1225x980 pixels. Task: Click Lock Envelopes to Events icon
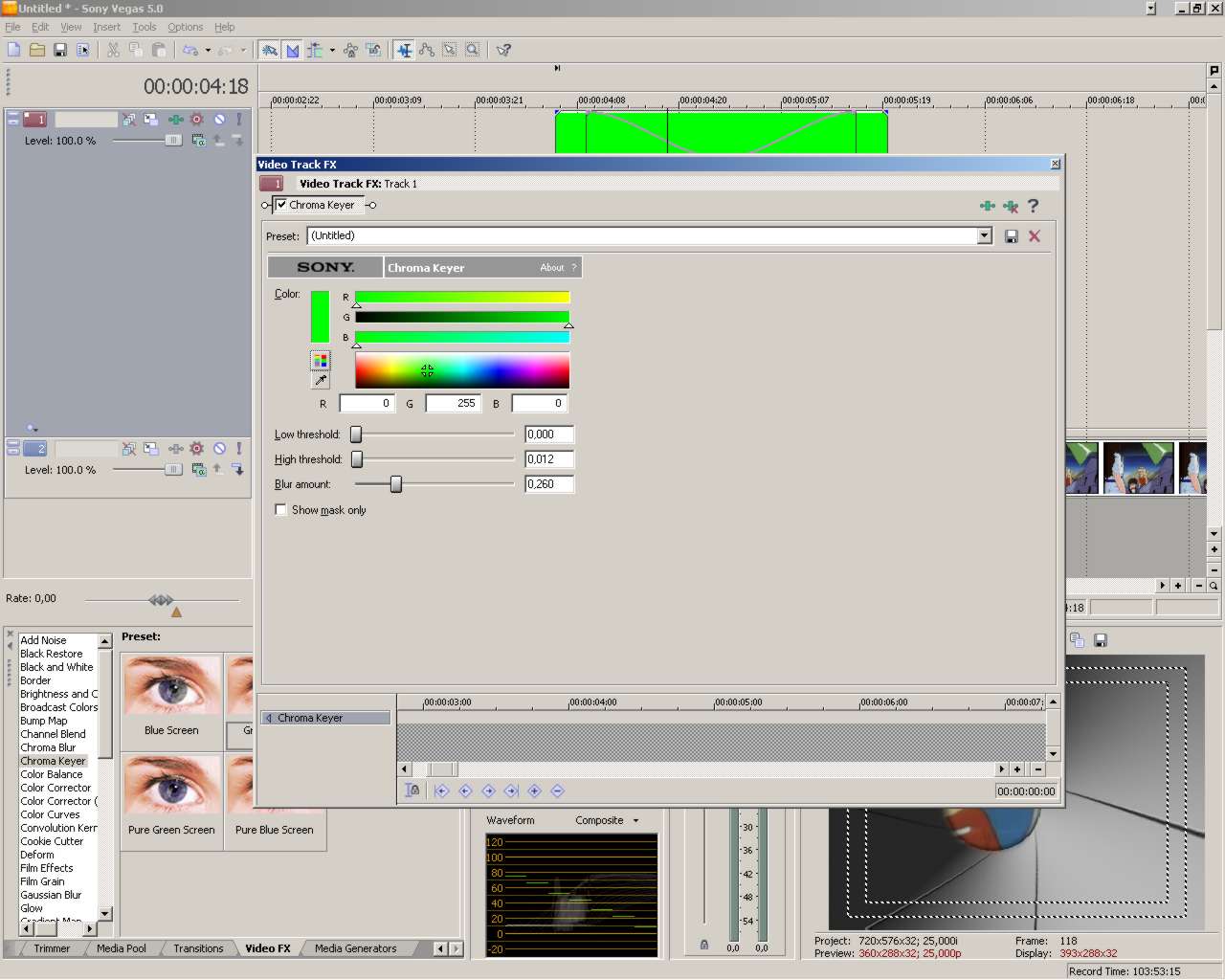pos(350,50)
